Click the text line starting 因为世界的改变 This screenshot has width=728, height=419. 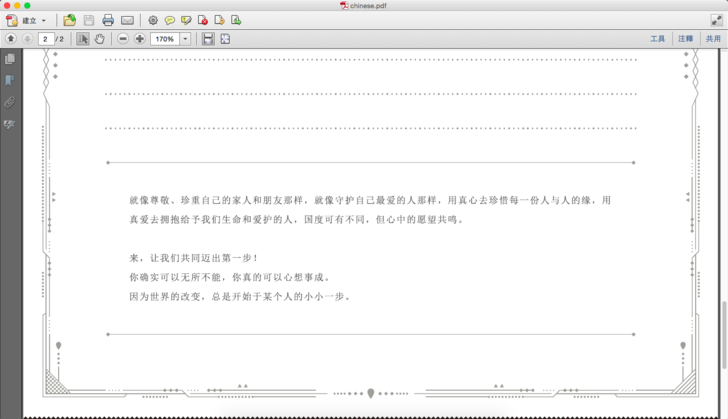click(240, 296)
